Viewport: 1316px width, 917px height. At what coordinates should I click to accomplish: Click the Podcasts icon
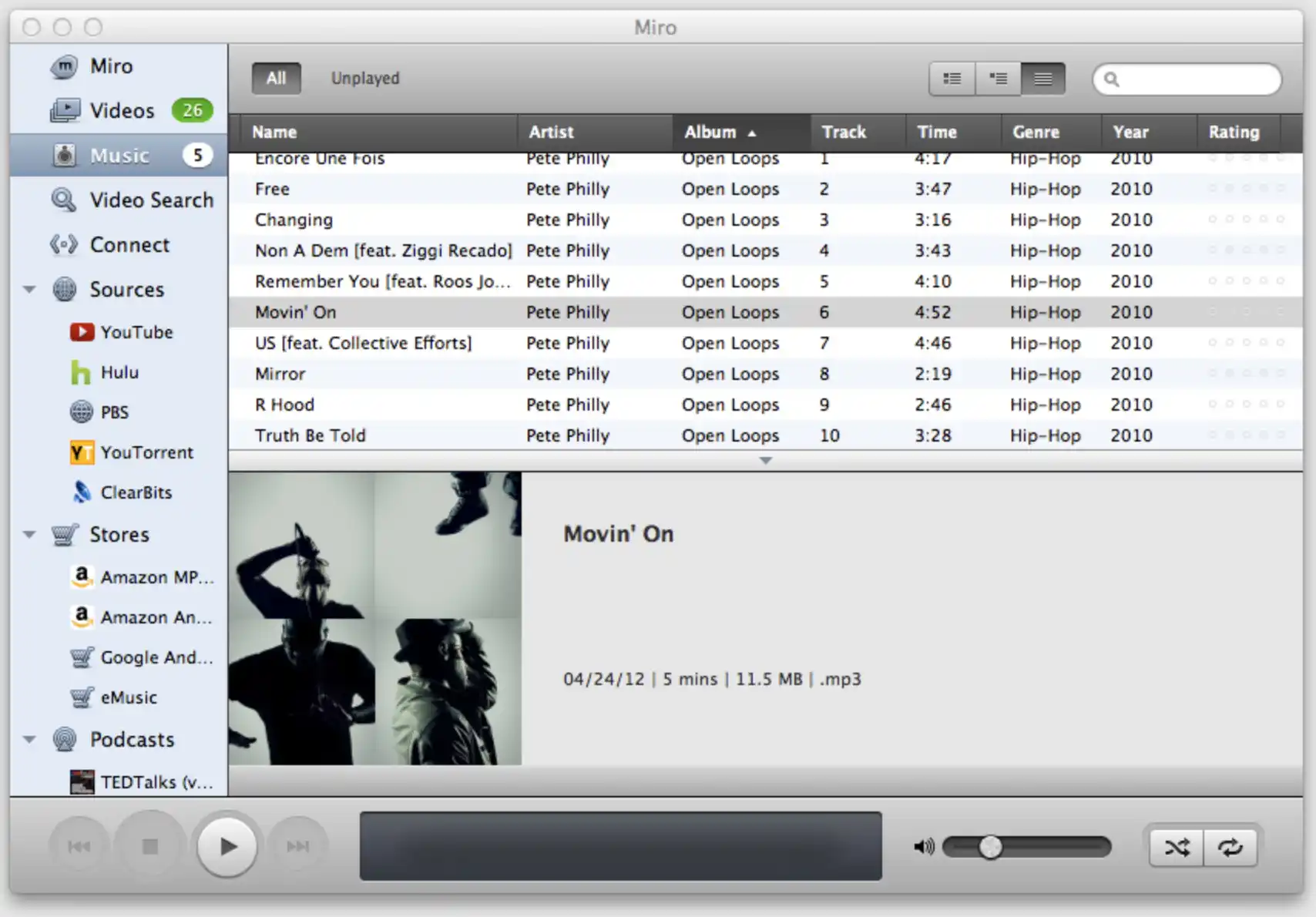(65, 740)
